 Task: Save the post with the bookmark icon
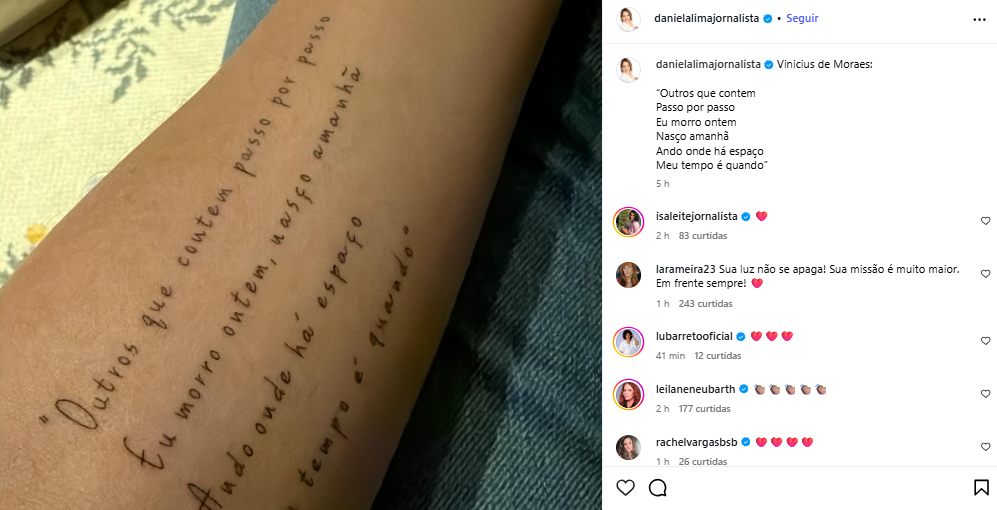(981, 488)
